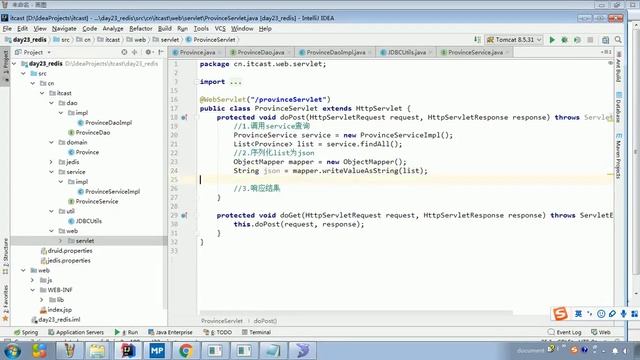The width and height of the screenshot is (640, 360).
Task: Open the Event Log
Action: 564,332
